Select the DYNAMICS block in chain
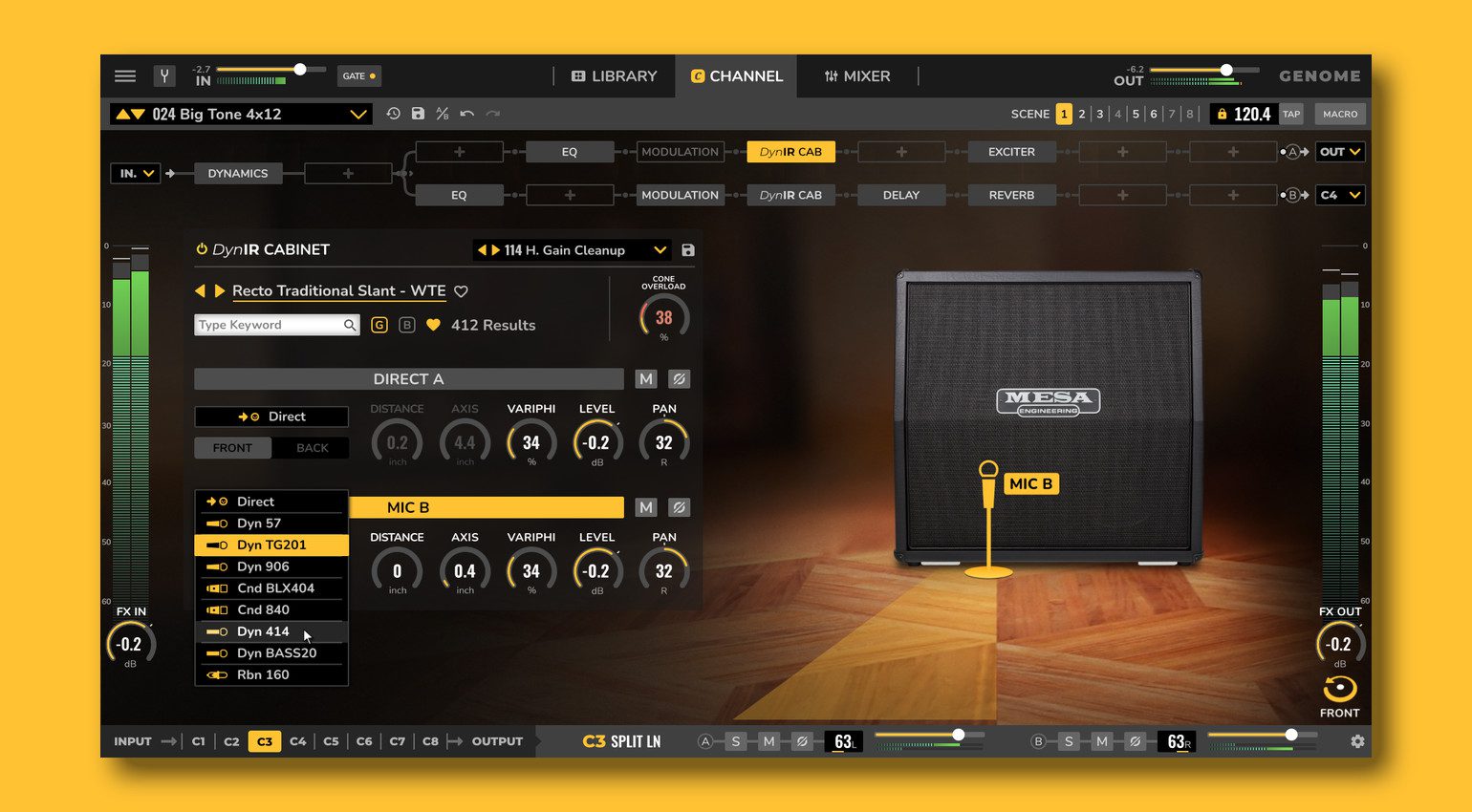Screen dimensions: 1472x812 click(238, 173)
